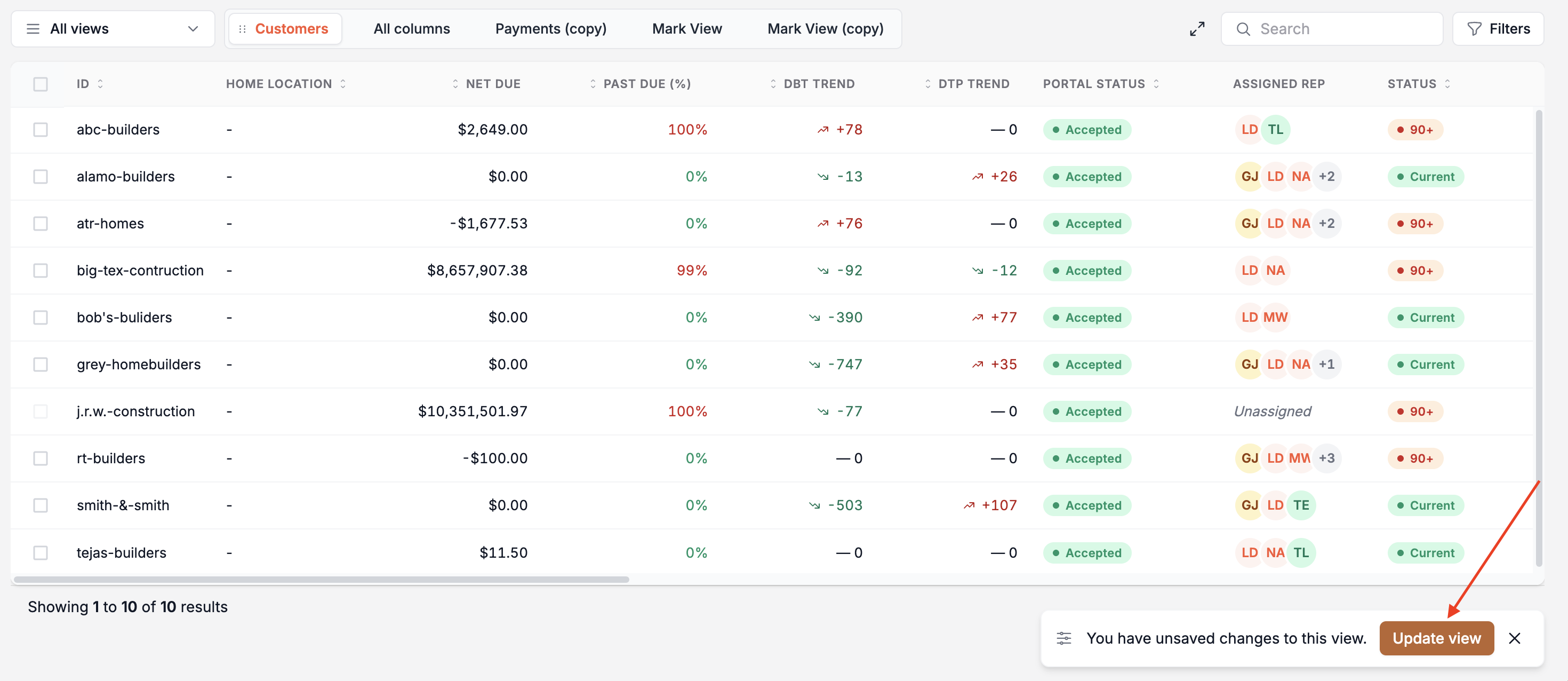Viewport: 1568px width, 681px height.
Task: Click the expand fullscreen arrows icon
Action: coord(1197,29)
